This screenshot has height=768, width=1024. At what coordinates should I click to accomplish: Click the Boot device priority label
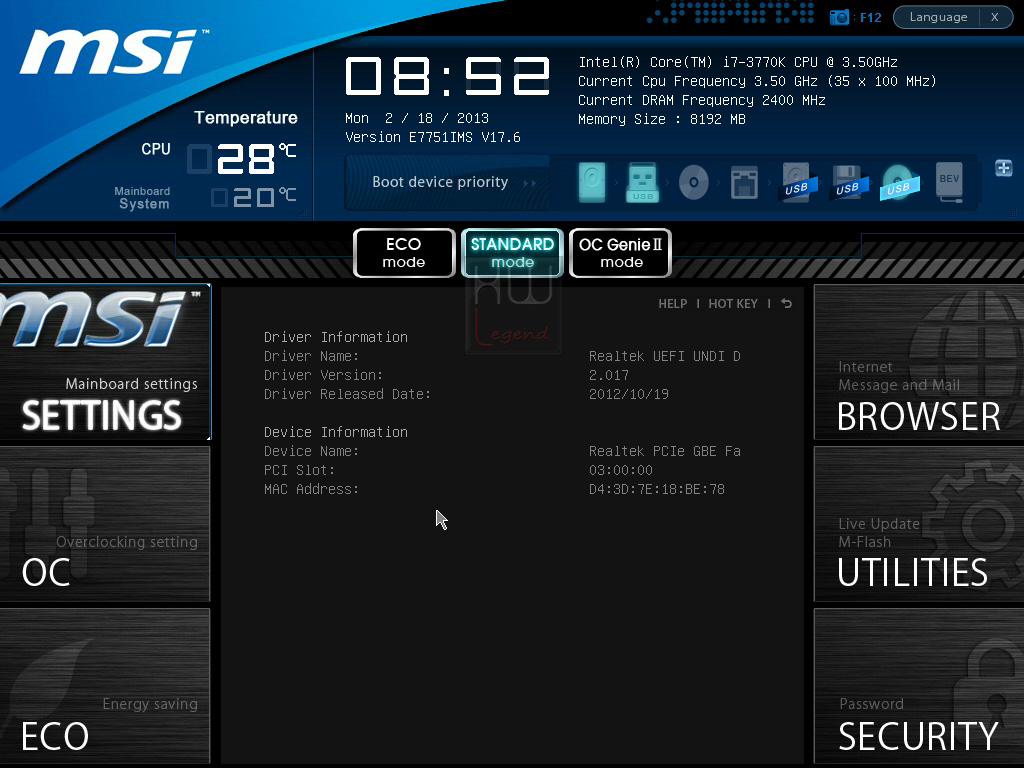click(440, 182)
